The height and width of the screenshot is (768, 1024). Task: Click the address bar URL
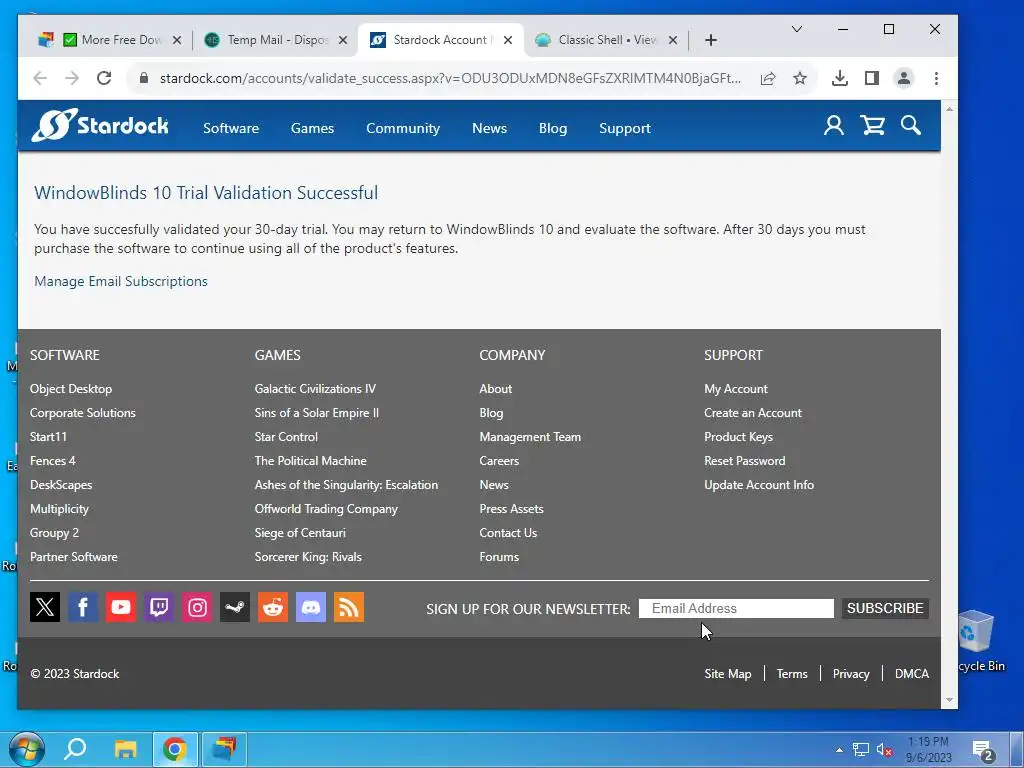(x=450, y=78)
